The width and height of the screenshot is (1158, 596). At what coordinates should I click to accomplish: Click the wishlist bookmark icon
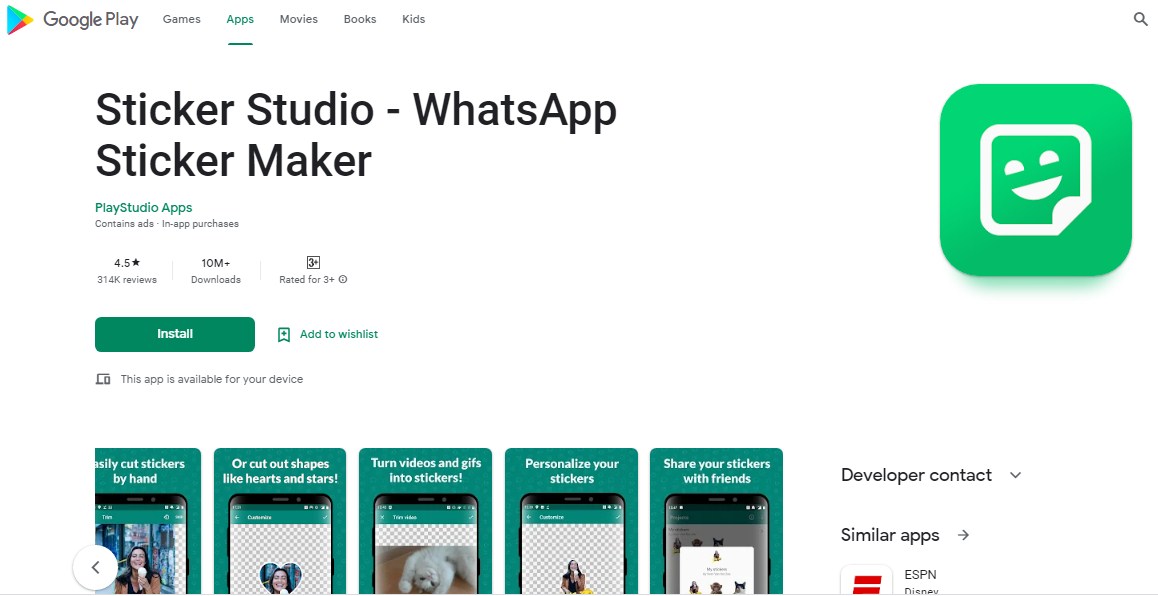[284, 335]
